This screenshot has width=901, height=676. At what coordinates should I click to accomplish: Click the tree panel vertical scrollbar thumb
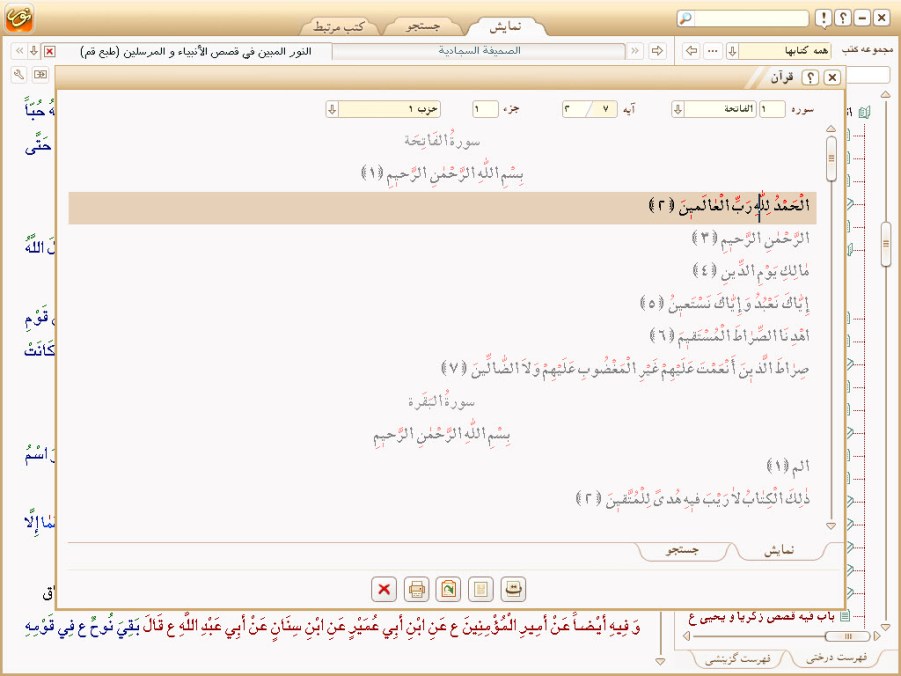pos(885,244)
